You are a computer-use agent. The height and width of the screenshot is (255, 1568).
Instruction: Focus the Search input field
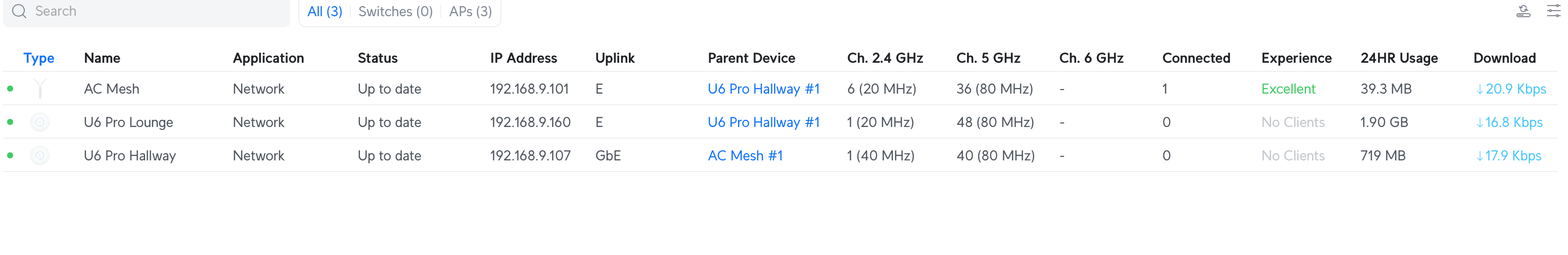pos(146,12)
